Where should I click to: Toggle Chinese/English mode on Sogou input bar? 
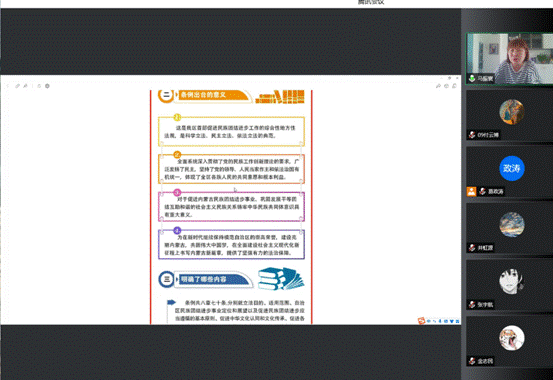429,321
